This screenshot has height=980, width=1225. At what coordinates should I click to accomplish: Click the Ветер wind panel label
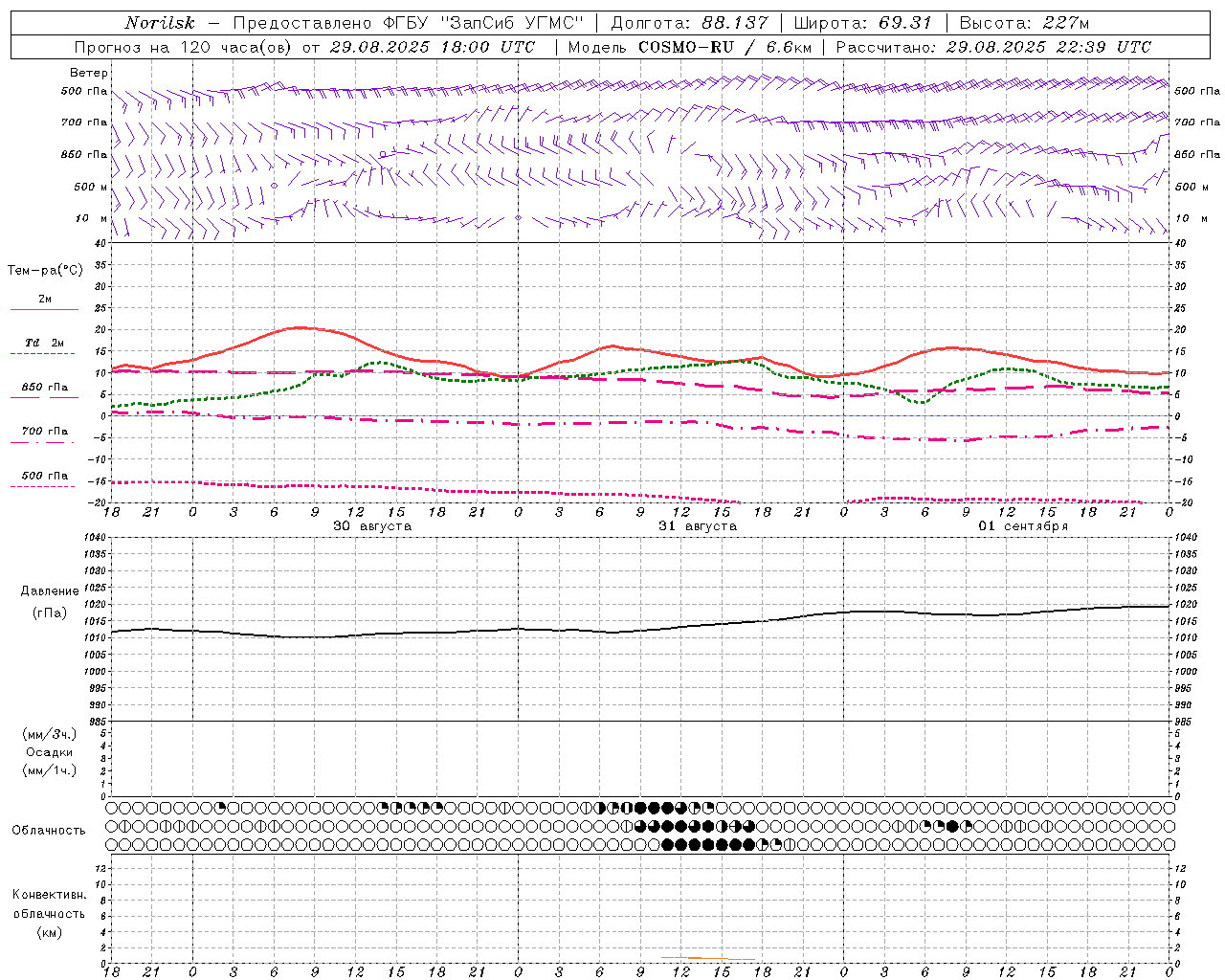coord(89,73)
